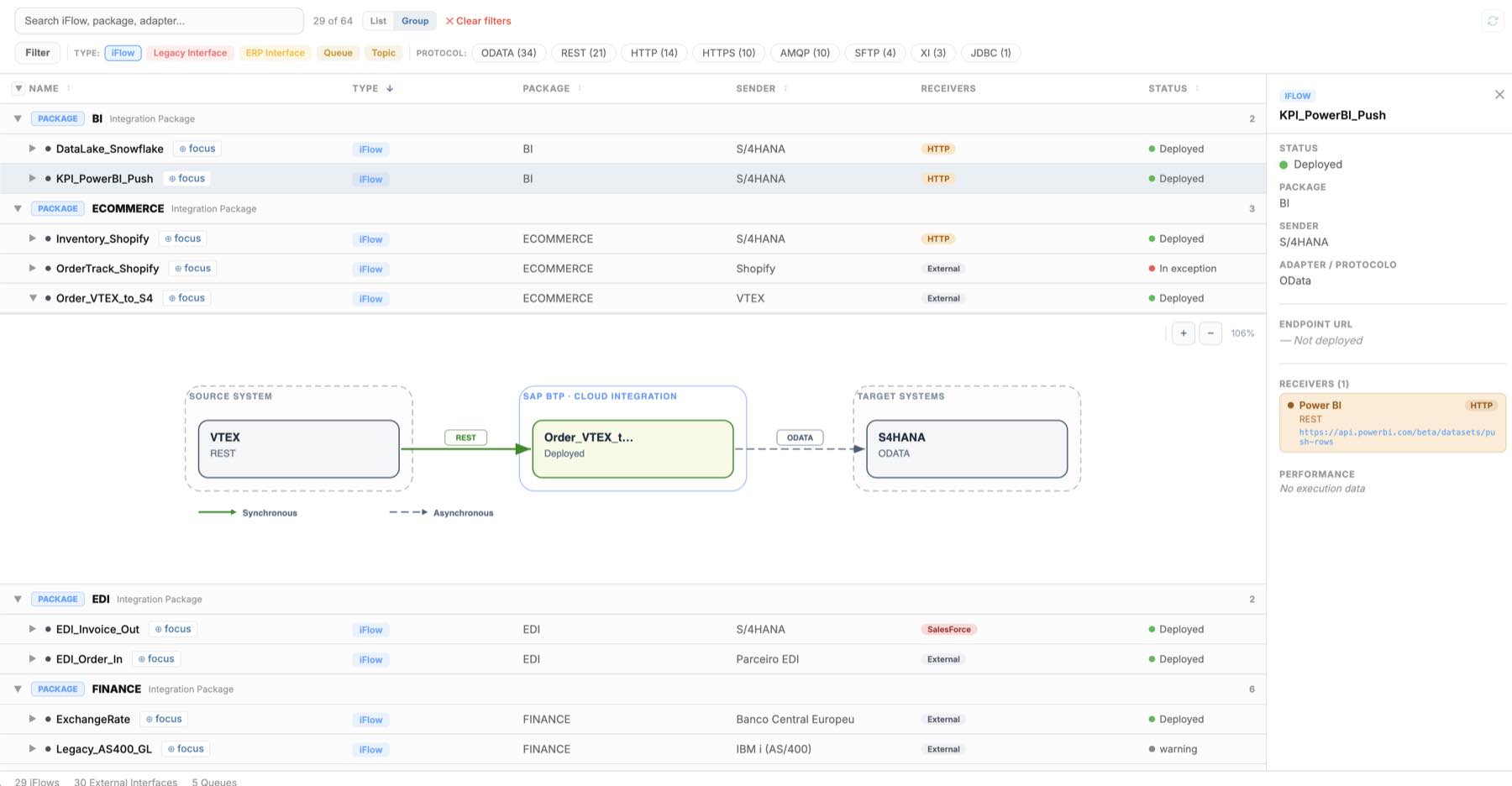Select the JDBC (1) protocol chip

coord(990,53)
